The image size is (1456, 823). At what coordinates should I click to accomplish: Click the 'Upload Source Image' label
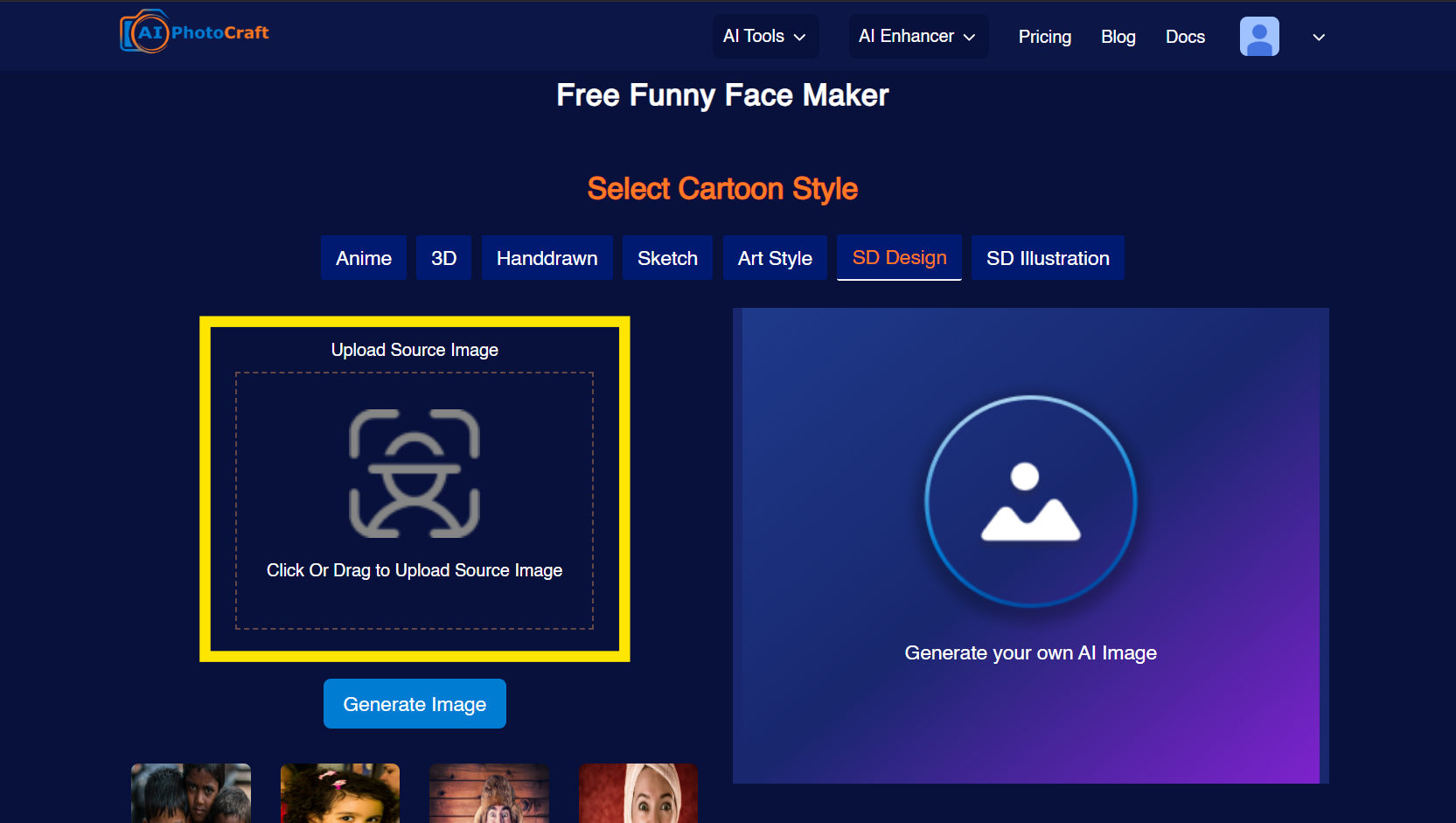(415, 350)
